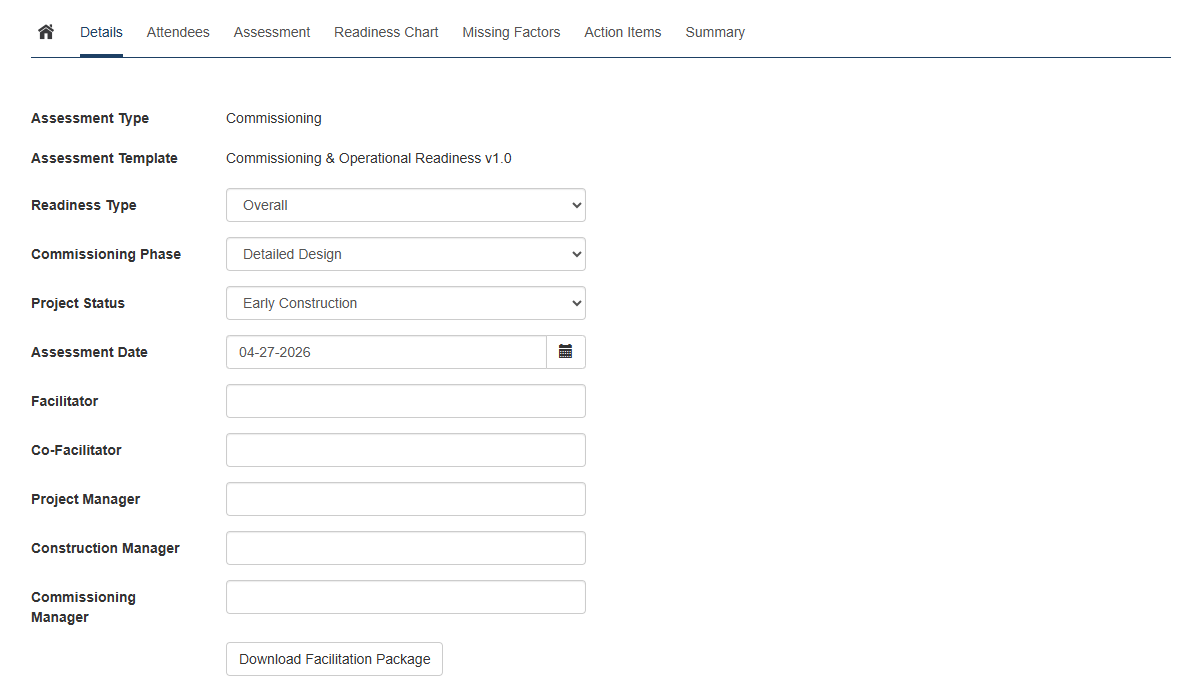1188x687 pixels.
Task: Focus the Commissioning Manager field
Action: coord(405,597)
